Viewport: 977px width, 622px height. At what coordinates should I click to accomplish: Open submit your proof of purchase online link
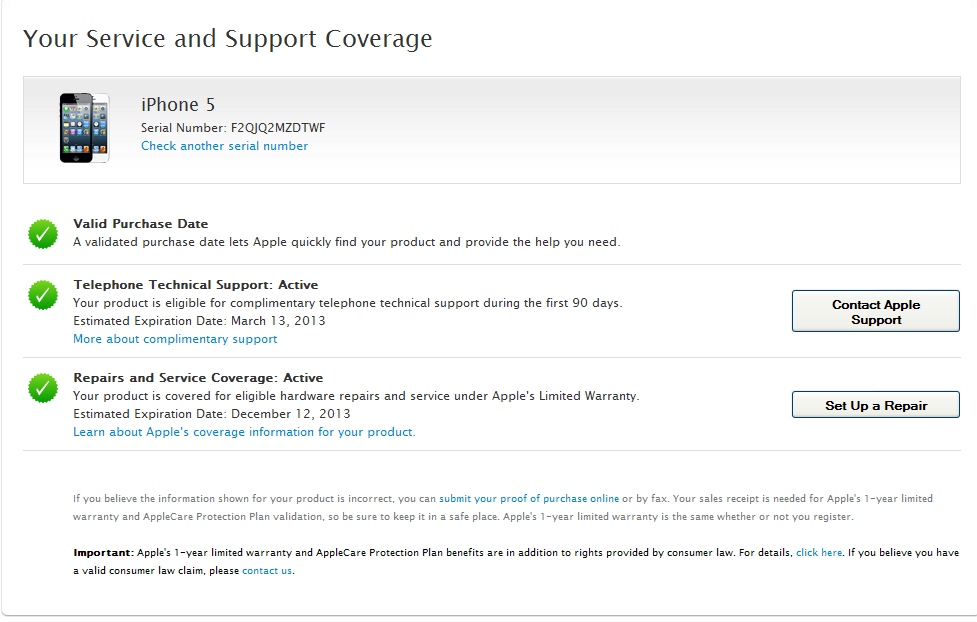pos(529,498)
